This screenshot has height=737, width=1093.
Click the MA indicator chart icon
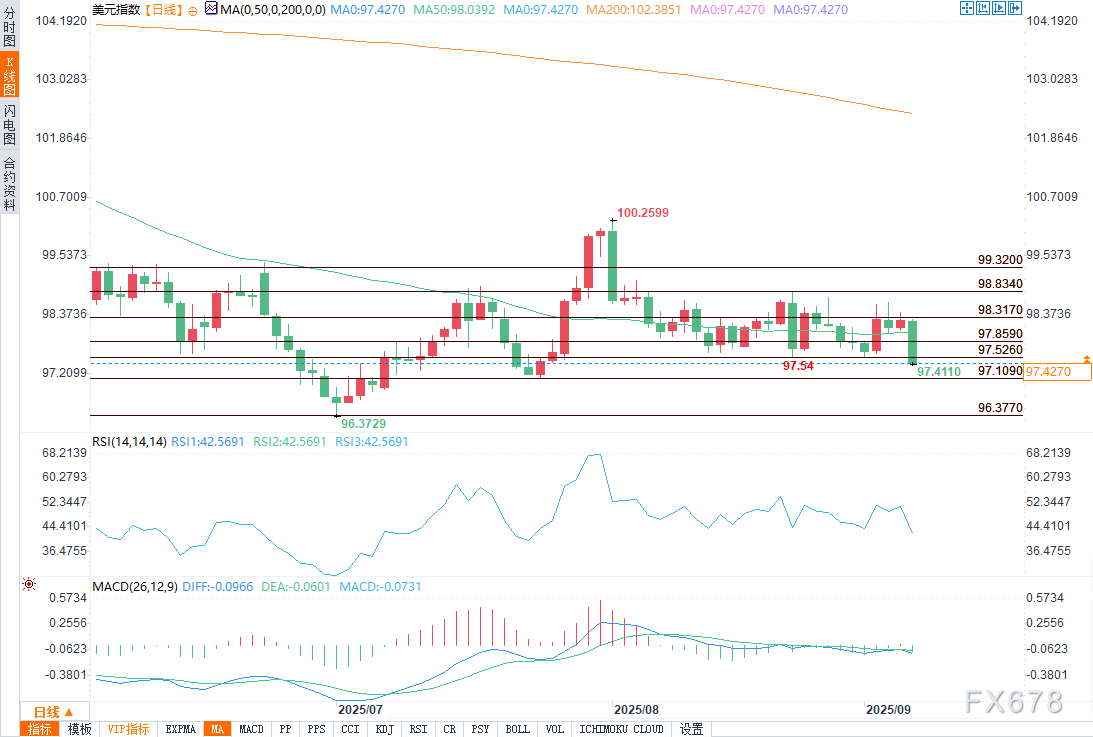click(211, 9)
